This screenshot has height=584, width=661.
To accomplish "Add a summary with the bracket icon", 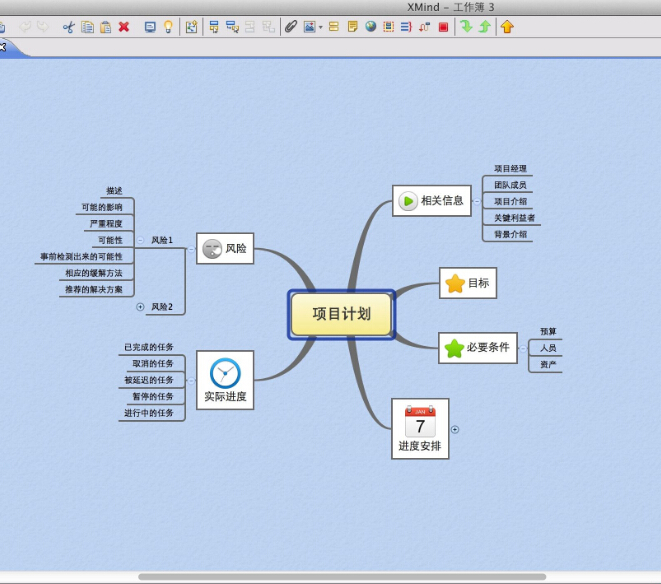I will point(406,27).
